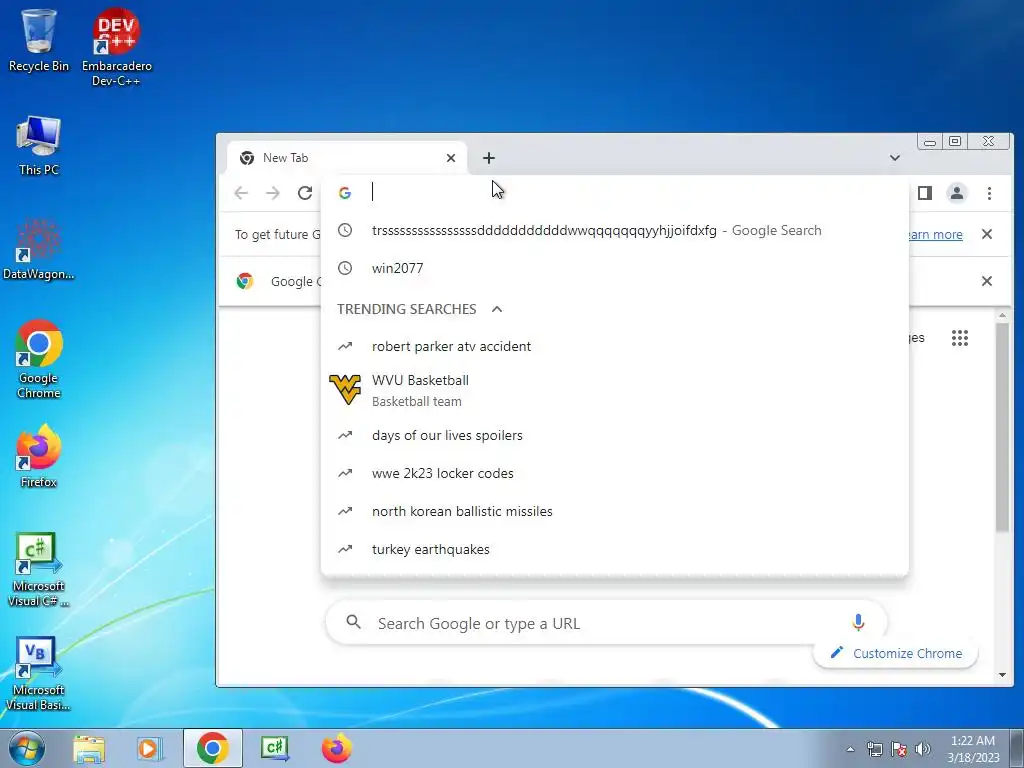This screenshot has height=768, width=1024.
Task: Go back with the back arrow
Action: pos(242,193)
